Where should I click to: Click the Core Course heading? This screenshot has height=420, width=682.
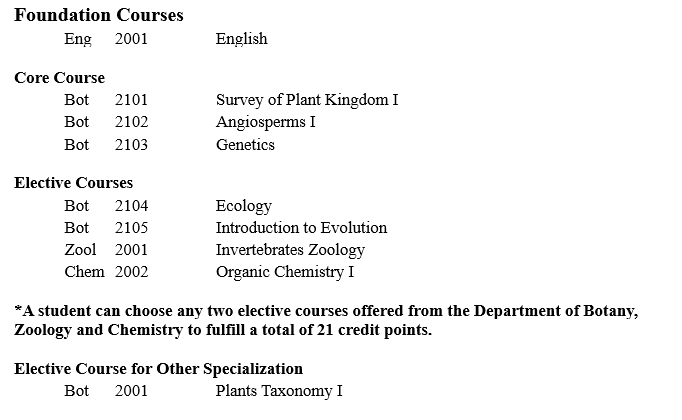point(59,78)
